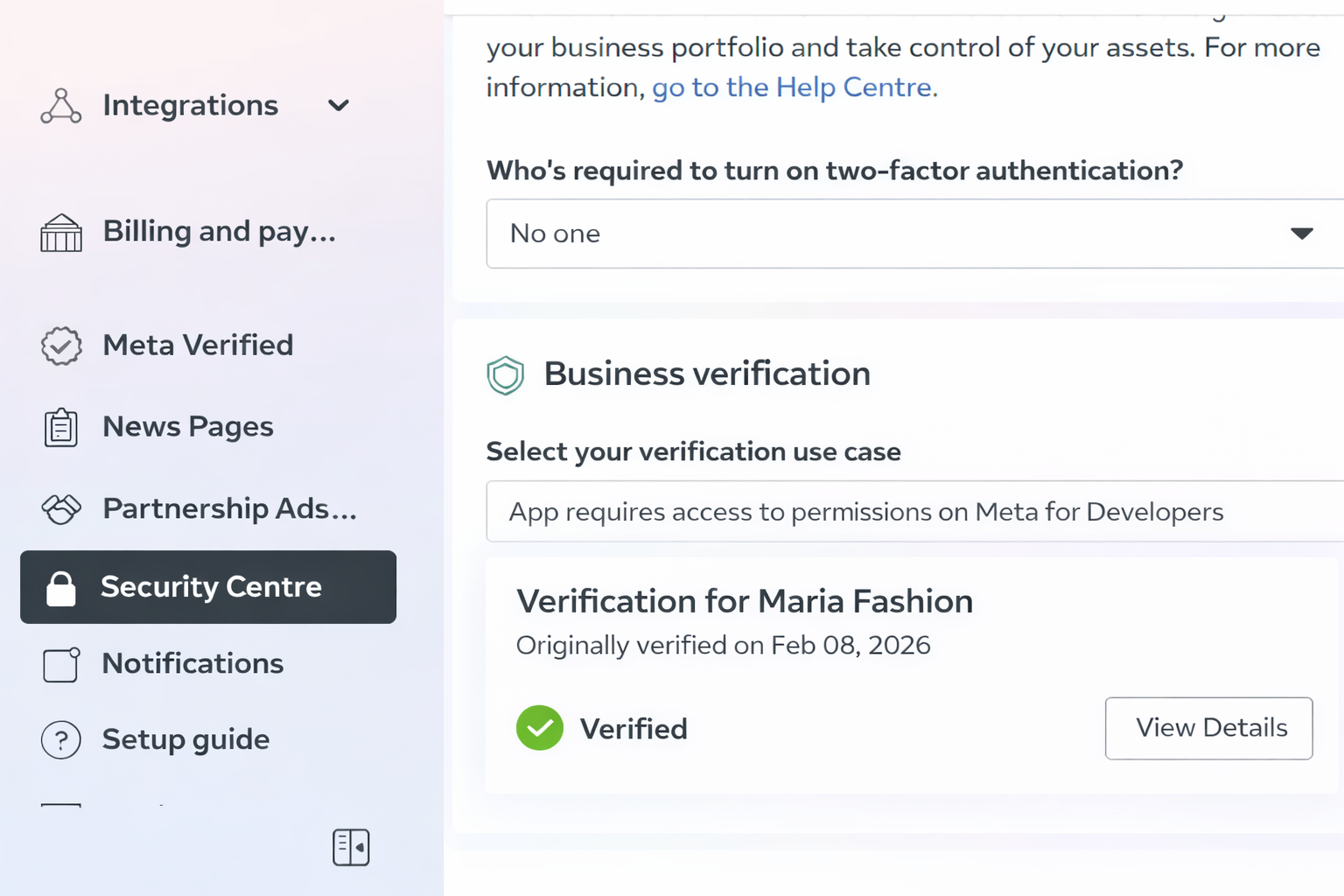Select Partnership Ads in the sidebar
Image resolution: width=1344 pixels, height=896 pixels.
click(x=229, y=508)
